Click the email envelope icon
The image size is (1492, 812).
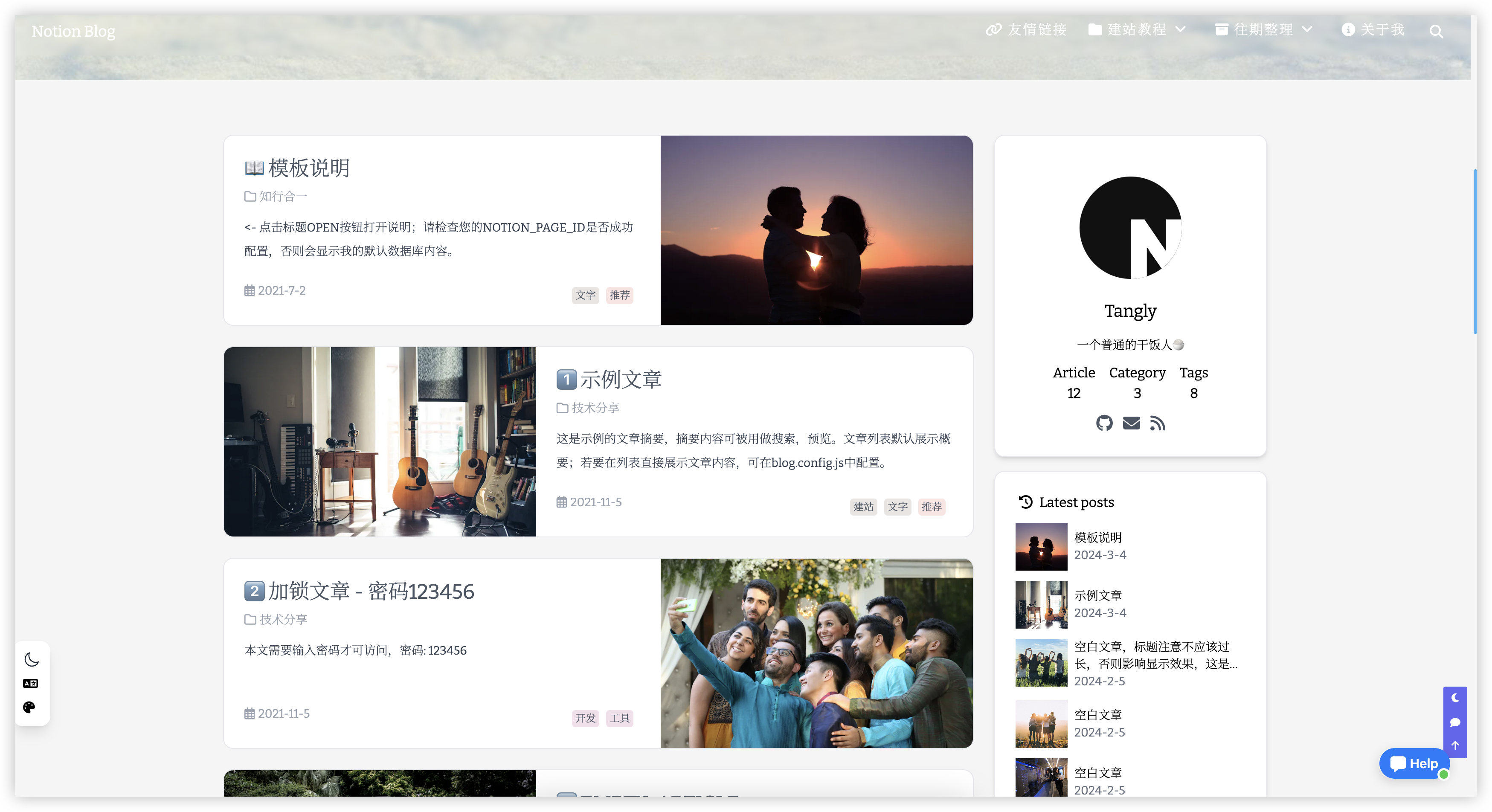click(x=1131, y=423)
